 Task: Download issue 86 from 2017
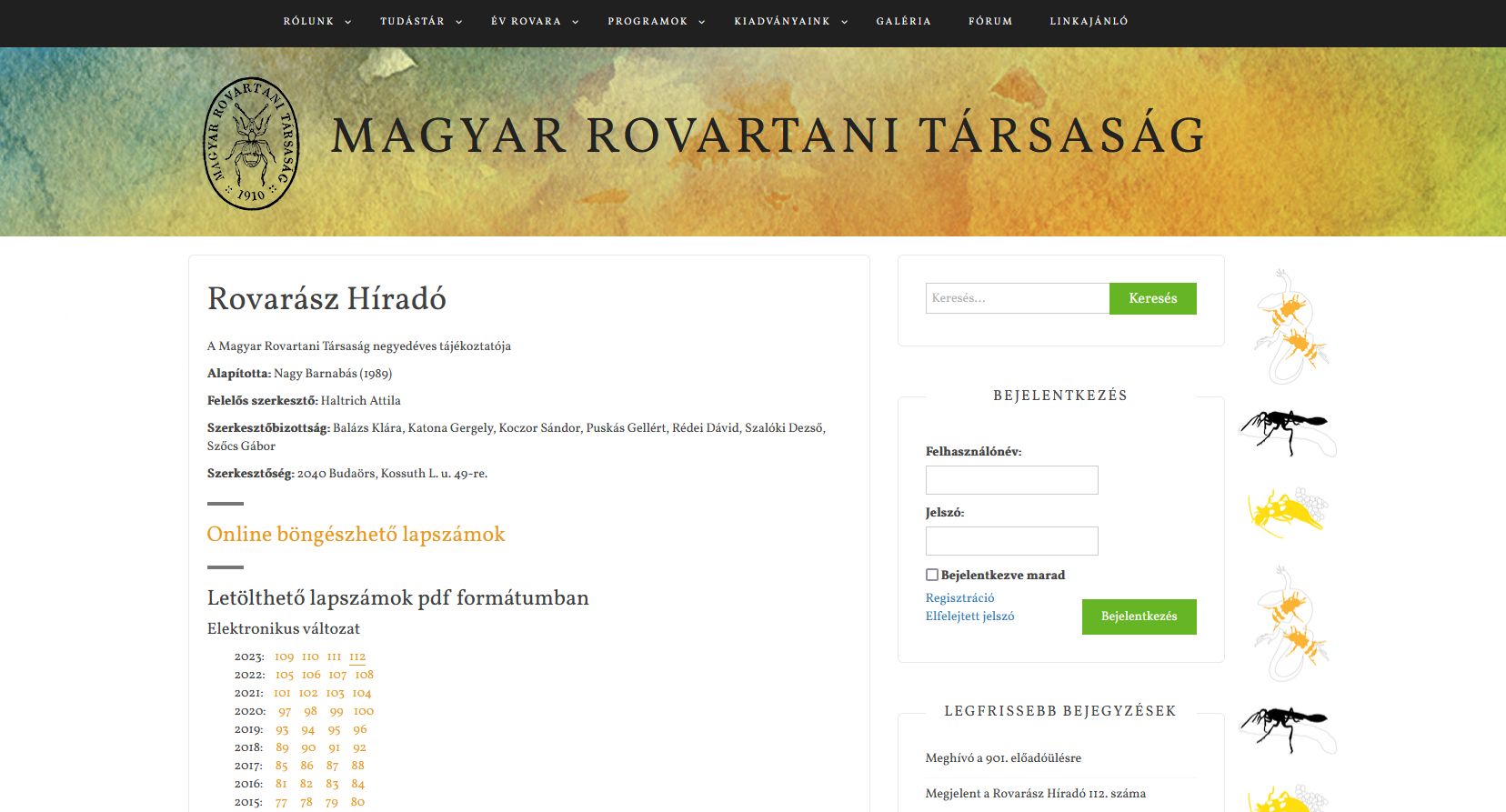(306, 766)
